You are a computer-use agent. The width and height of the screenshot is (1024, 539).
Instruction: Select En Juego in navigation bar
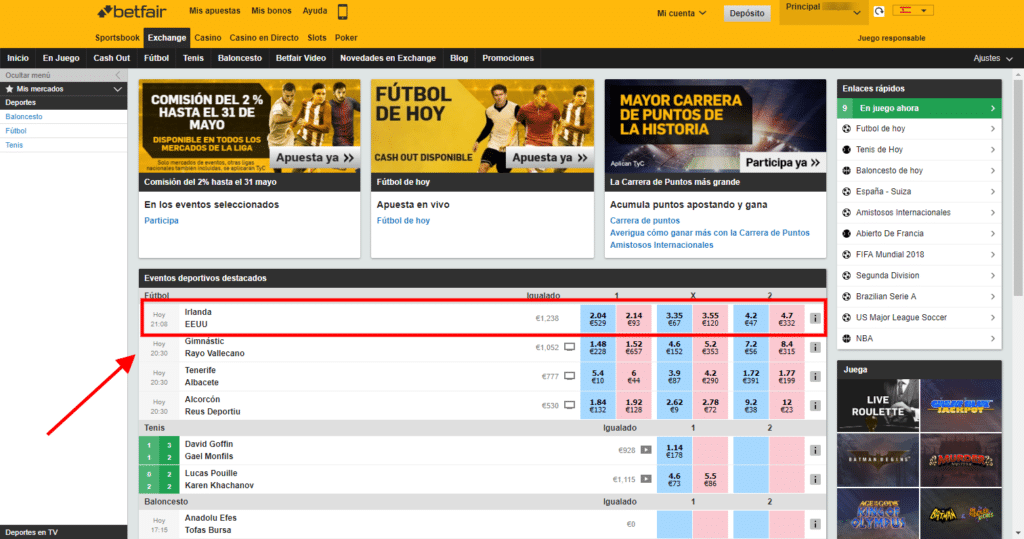tap(61, 58)
